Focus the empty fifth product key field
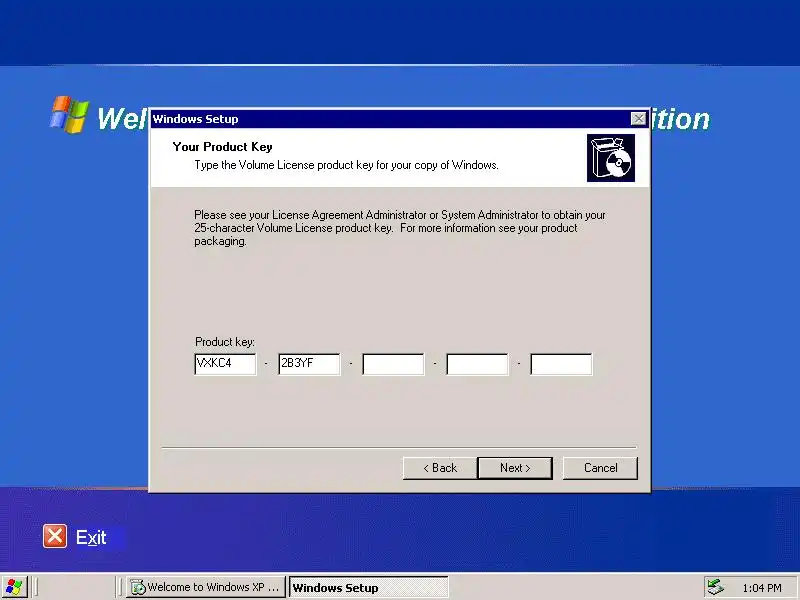 click(x=561, y=364)
